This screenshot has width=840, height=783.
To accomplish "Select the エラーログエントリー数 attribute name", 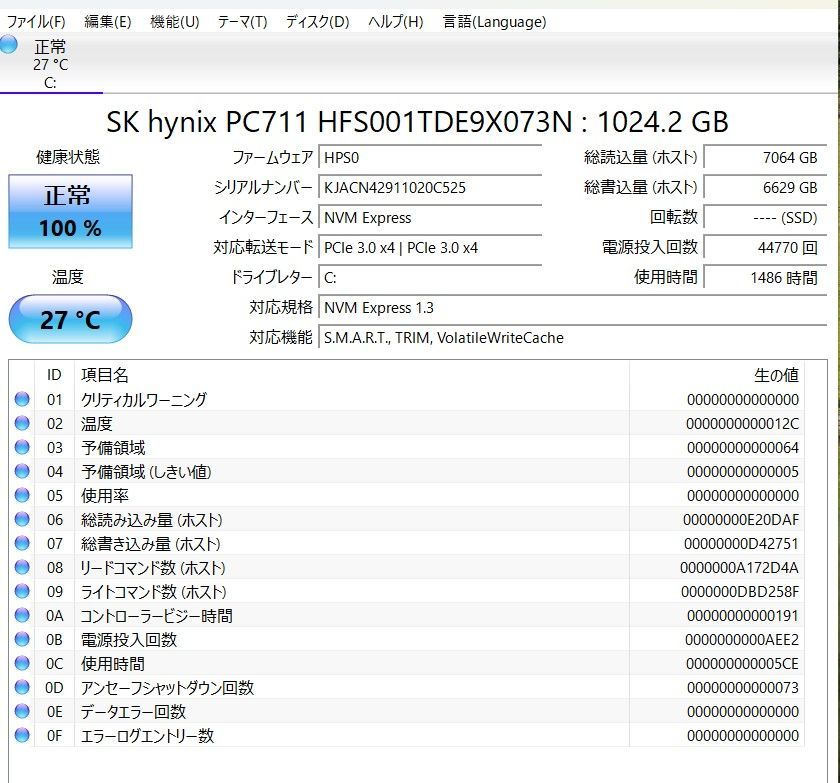I will (147, 736).
